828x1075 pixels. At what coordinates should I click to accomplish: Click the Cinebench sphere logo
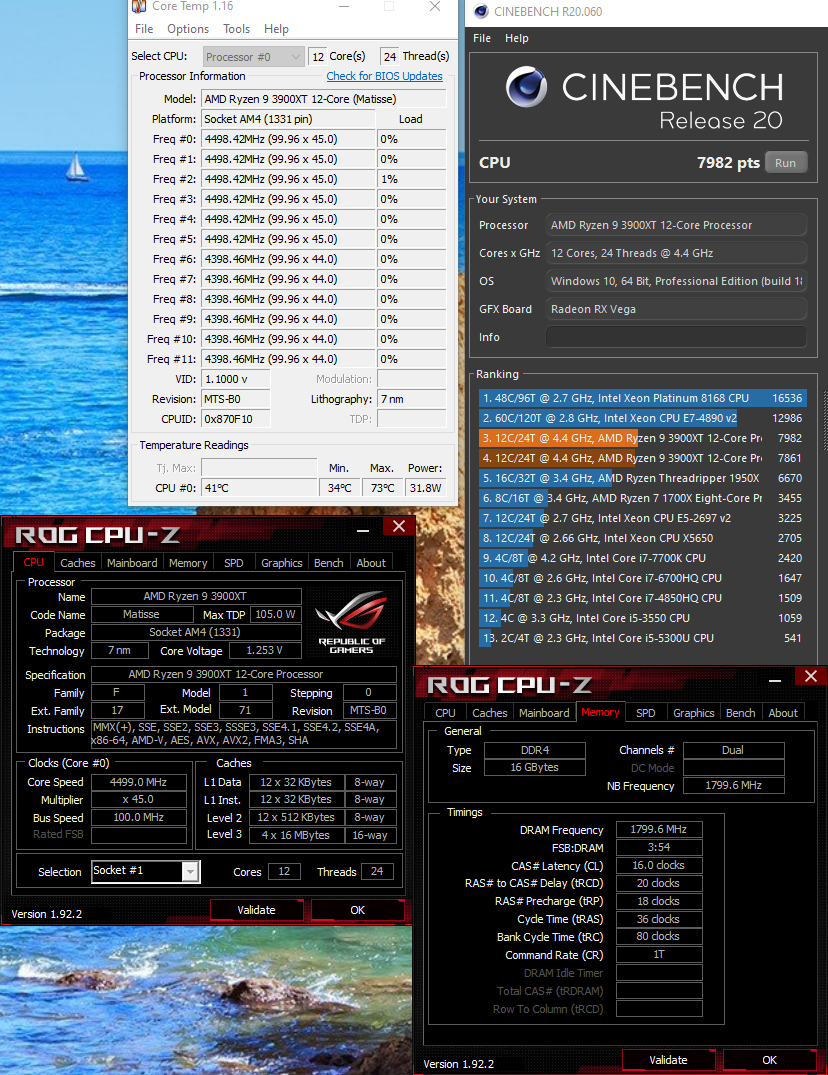click(x=526, y=87)
